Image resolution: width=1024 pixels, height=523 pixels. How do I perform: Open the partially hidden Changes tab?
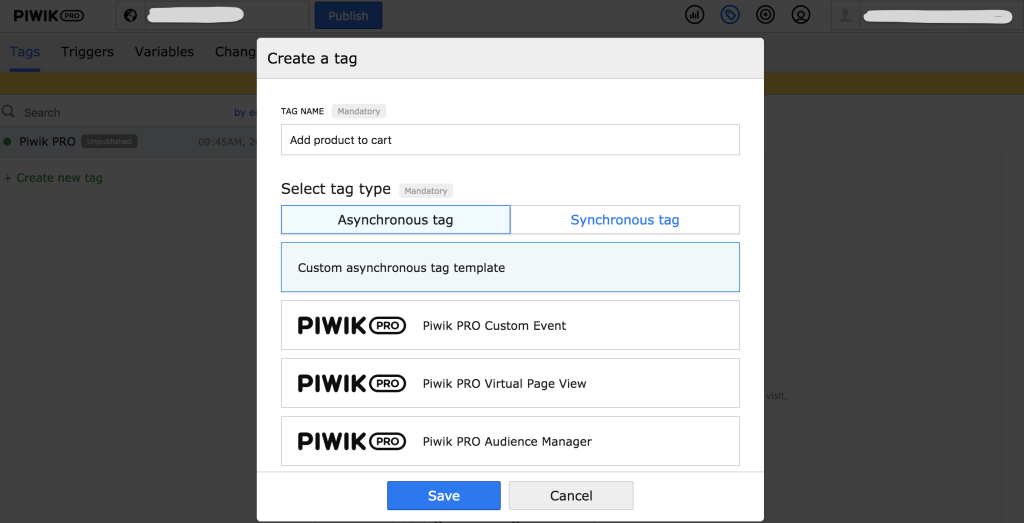[x=236, y=52]
